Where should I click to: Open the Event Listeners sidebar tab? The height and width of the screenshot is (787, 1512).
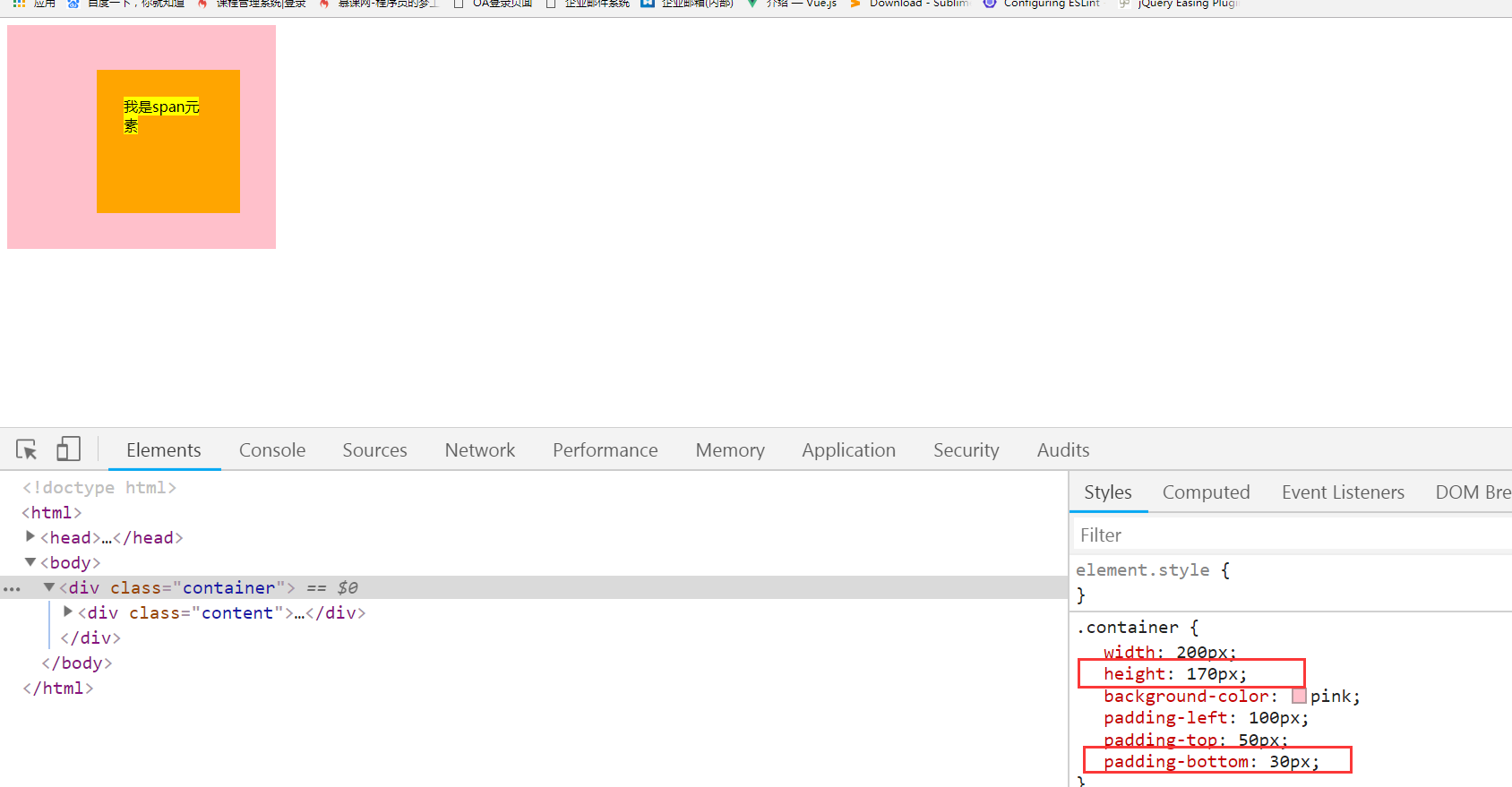click(x=1343, y=492)
